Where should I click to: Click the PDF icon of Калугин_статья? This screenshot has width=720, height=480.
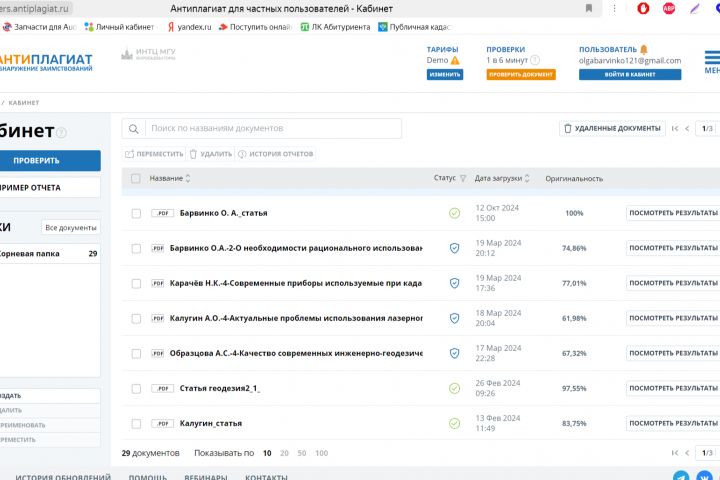coord(163,424)
